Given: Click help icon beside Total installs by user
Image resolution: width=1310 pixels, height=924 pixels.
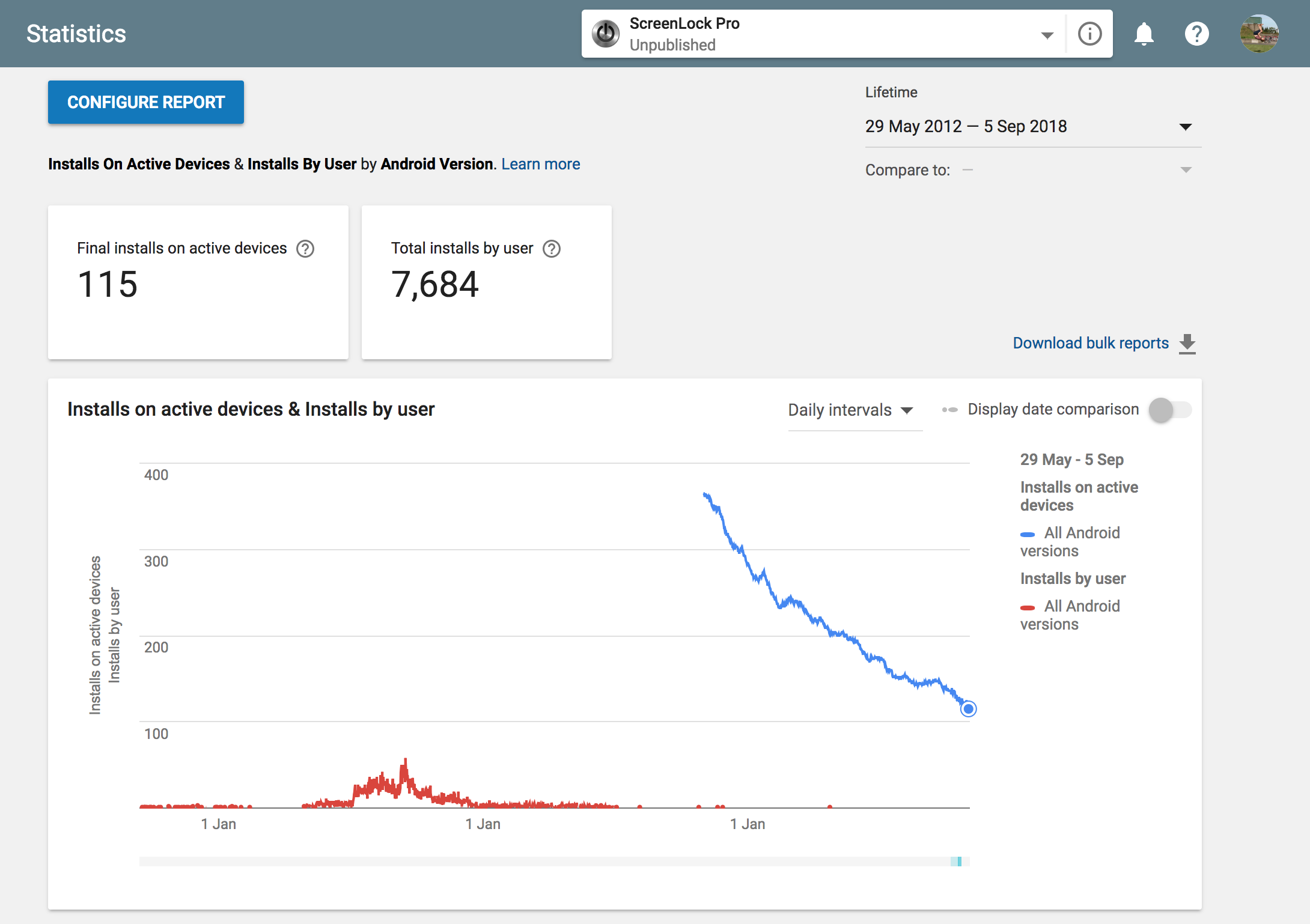Looking at the screenshot, I should (551, 248).
